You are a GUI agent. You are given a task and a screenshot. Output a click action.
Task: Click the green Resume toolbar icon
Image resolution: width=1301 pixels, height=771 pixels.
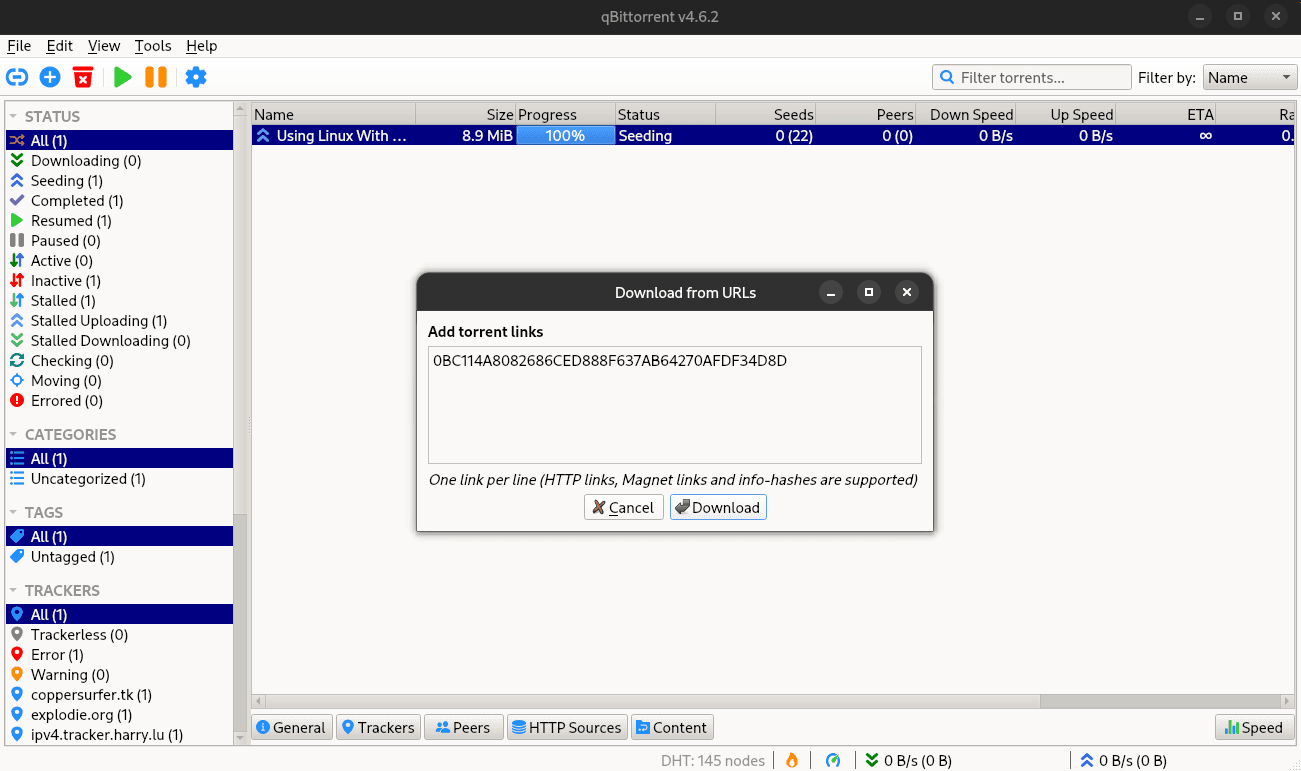123,77
